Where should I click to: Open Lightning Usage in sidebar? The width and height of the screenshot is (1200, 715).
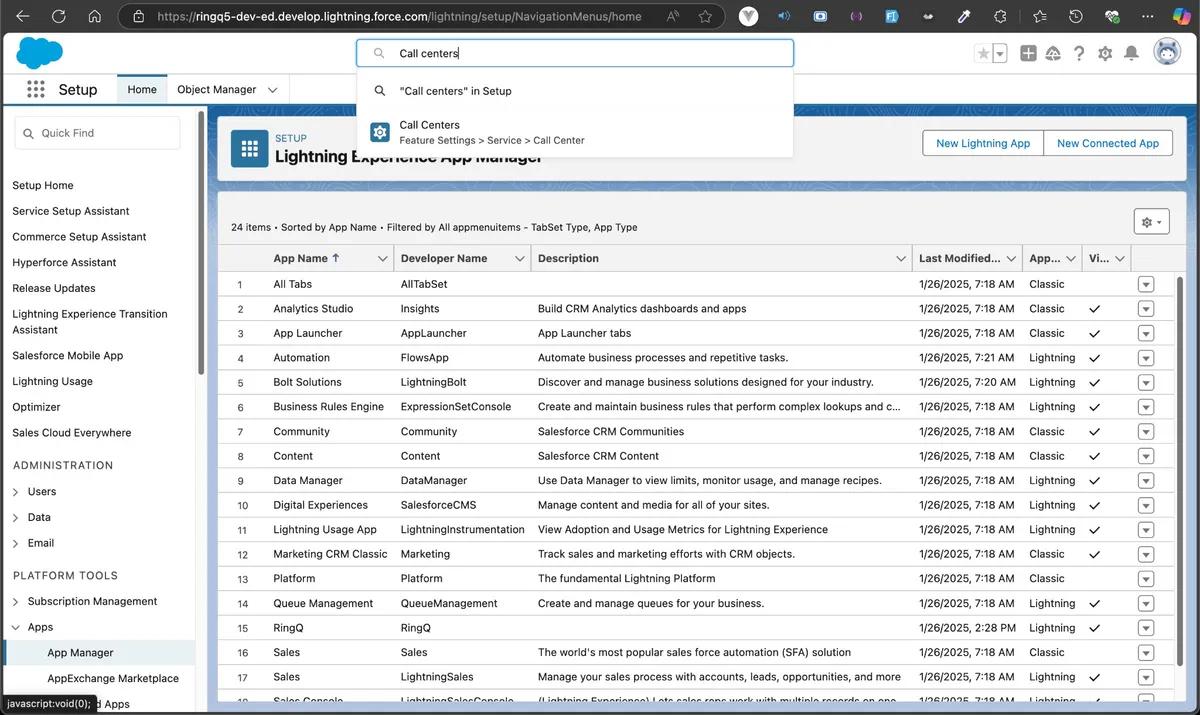[x=52, y=381]
